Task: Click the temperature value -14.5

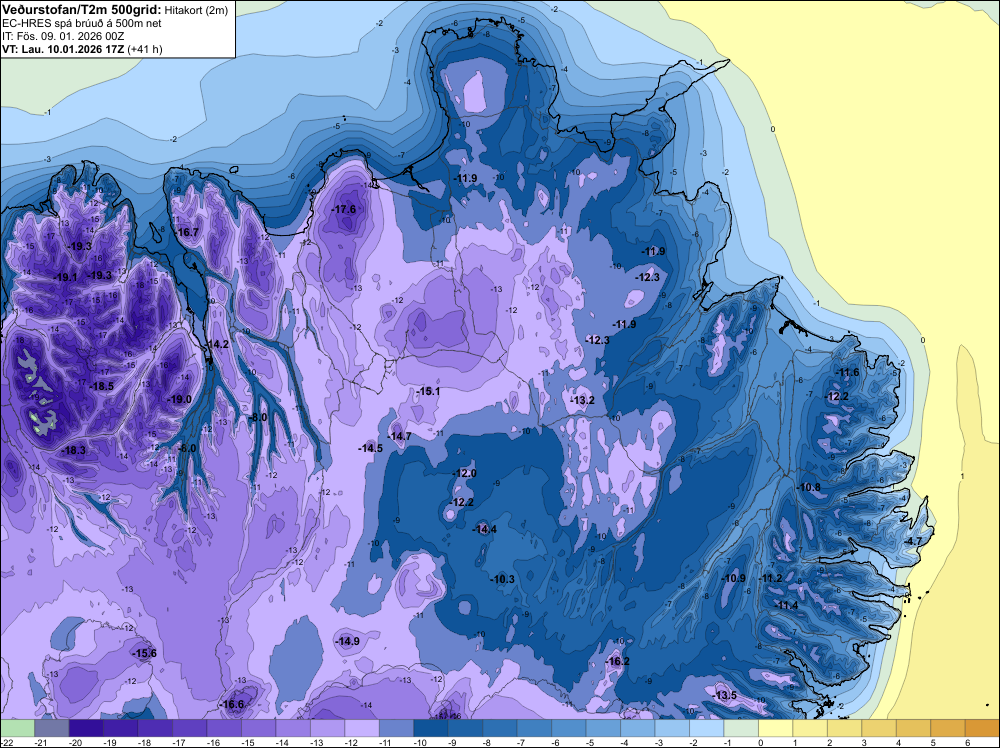Action: click(x=371, y=448)
